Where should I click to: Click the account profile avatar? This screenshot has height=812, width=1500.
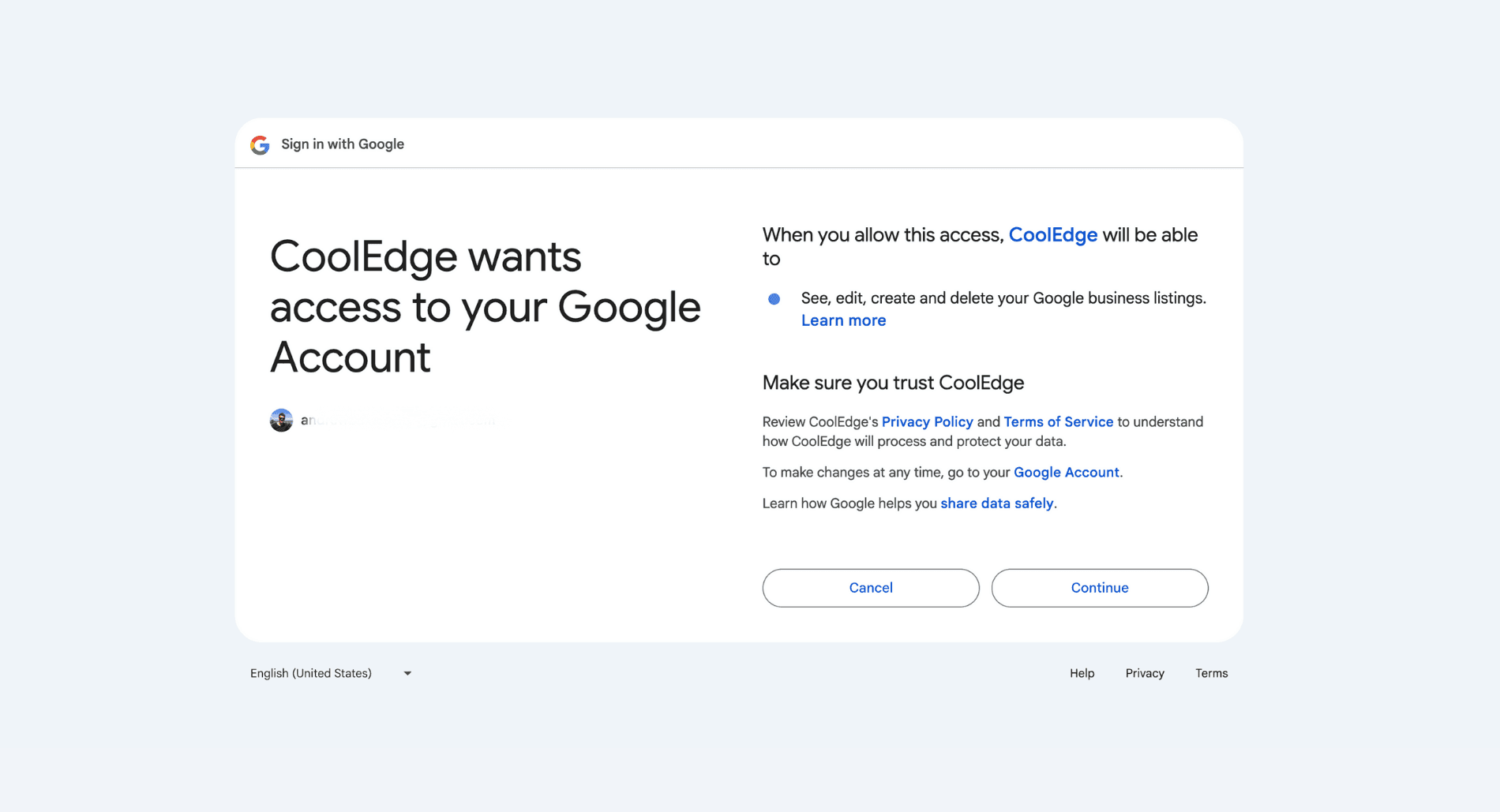click(281, 420)
